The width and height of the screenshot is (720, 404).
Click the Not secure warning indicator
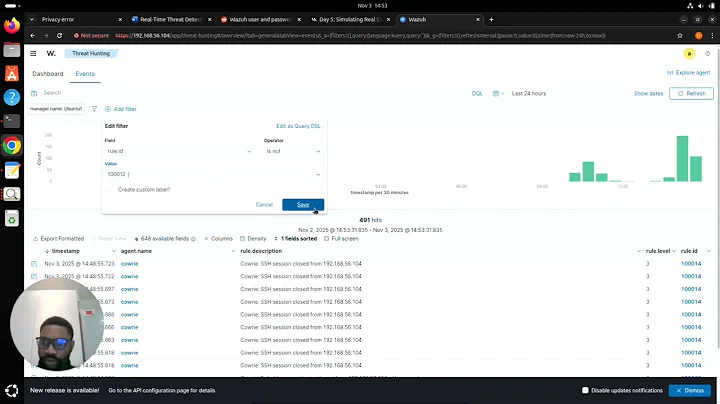click(91, 36)
